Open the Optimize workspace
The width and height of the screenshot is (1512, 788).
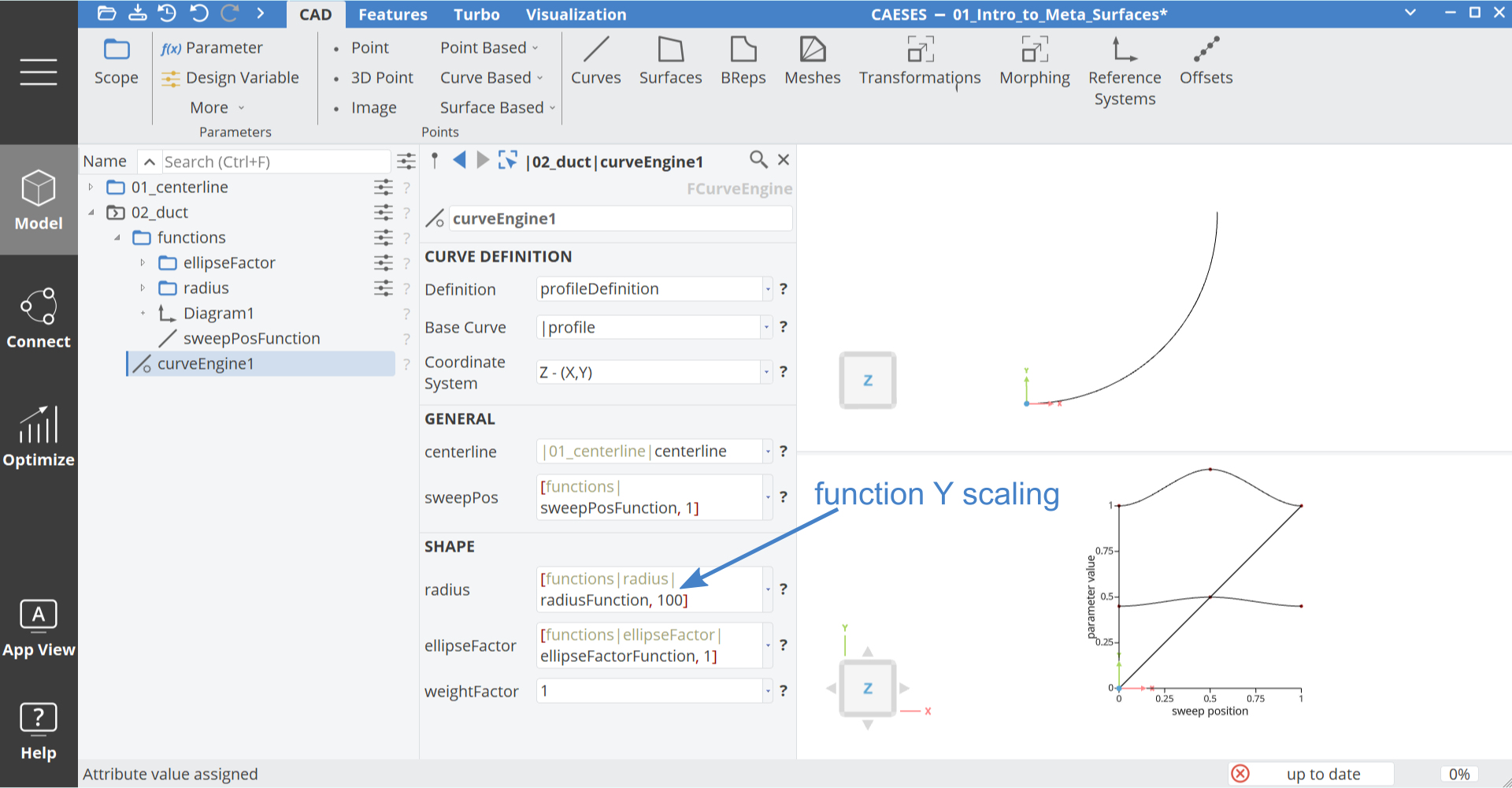click(39, 437)
